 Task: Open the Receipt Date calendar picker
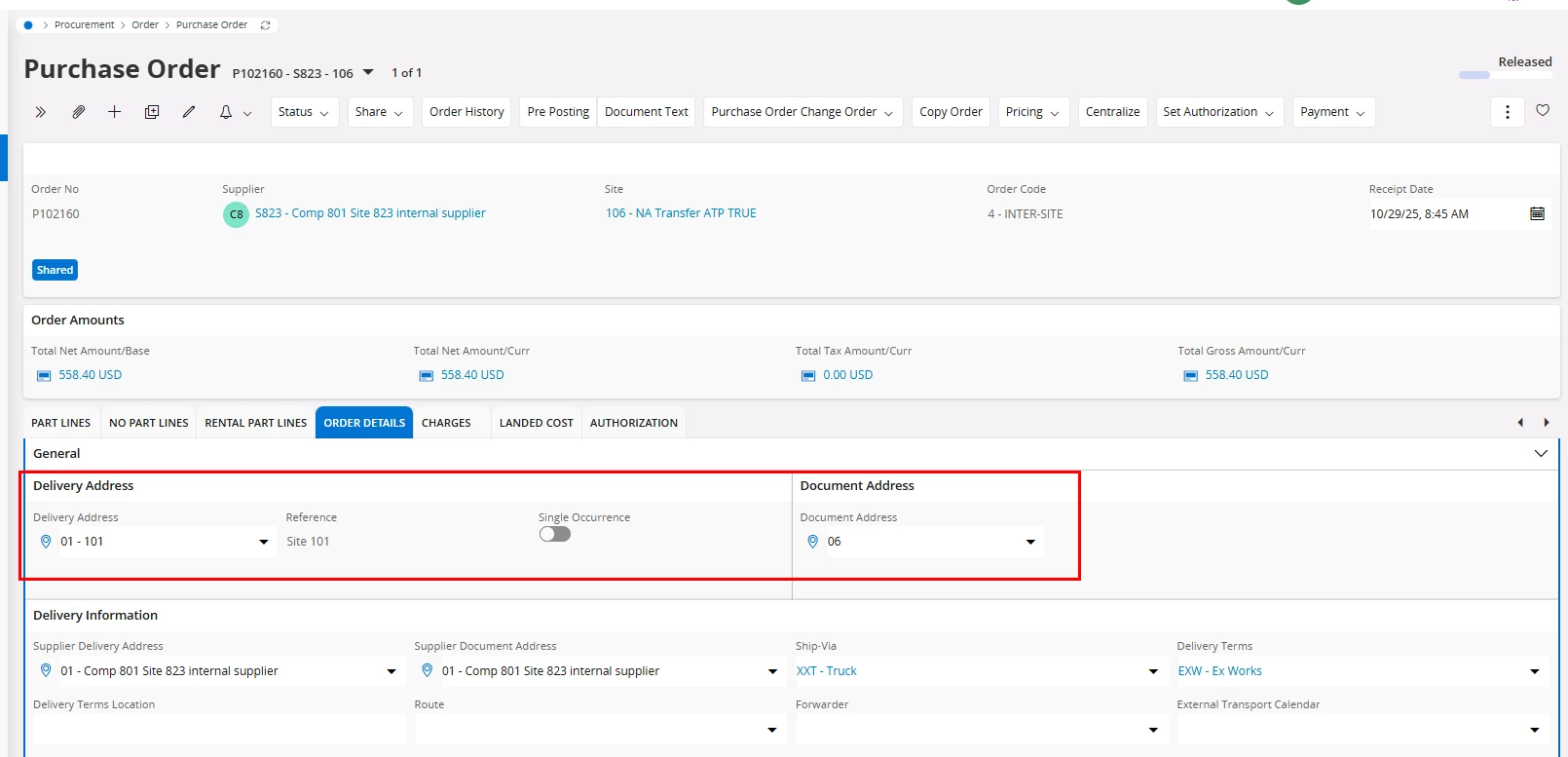pos(1537,214)
